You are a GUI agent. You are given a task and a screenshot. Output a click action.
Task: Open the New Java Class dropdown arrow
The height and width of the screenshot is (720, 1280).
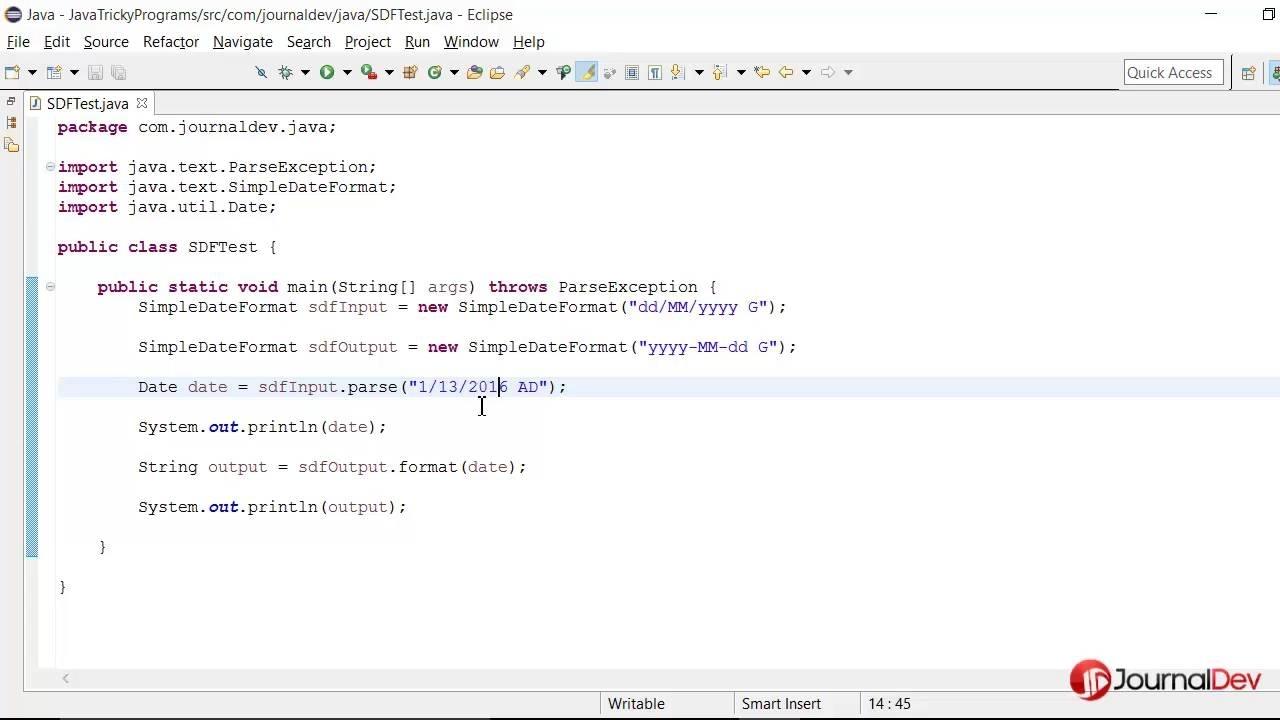click(x=454, y=72)
